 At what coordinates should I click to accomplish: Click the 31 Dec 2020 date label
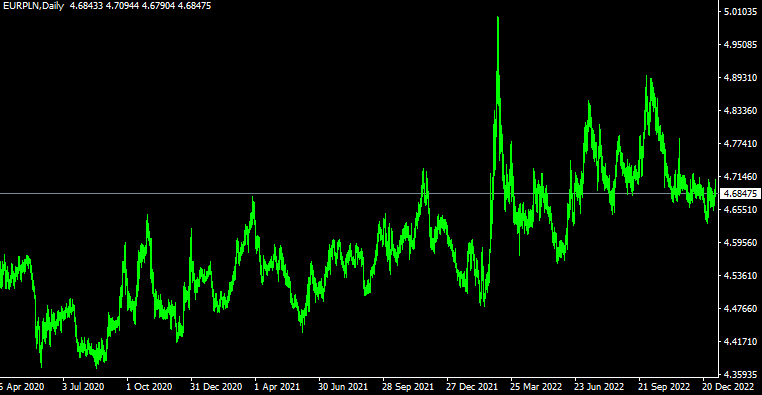pyautogui.click(x=216, y=387)
